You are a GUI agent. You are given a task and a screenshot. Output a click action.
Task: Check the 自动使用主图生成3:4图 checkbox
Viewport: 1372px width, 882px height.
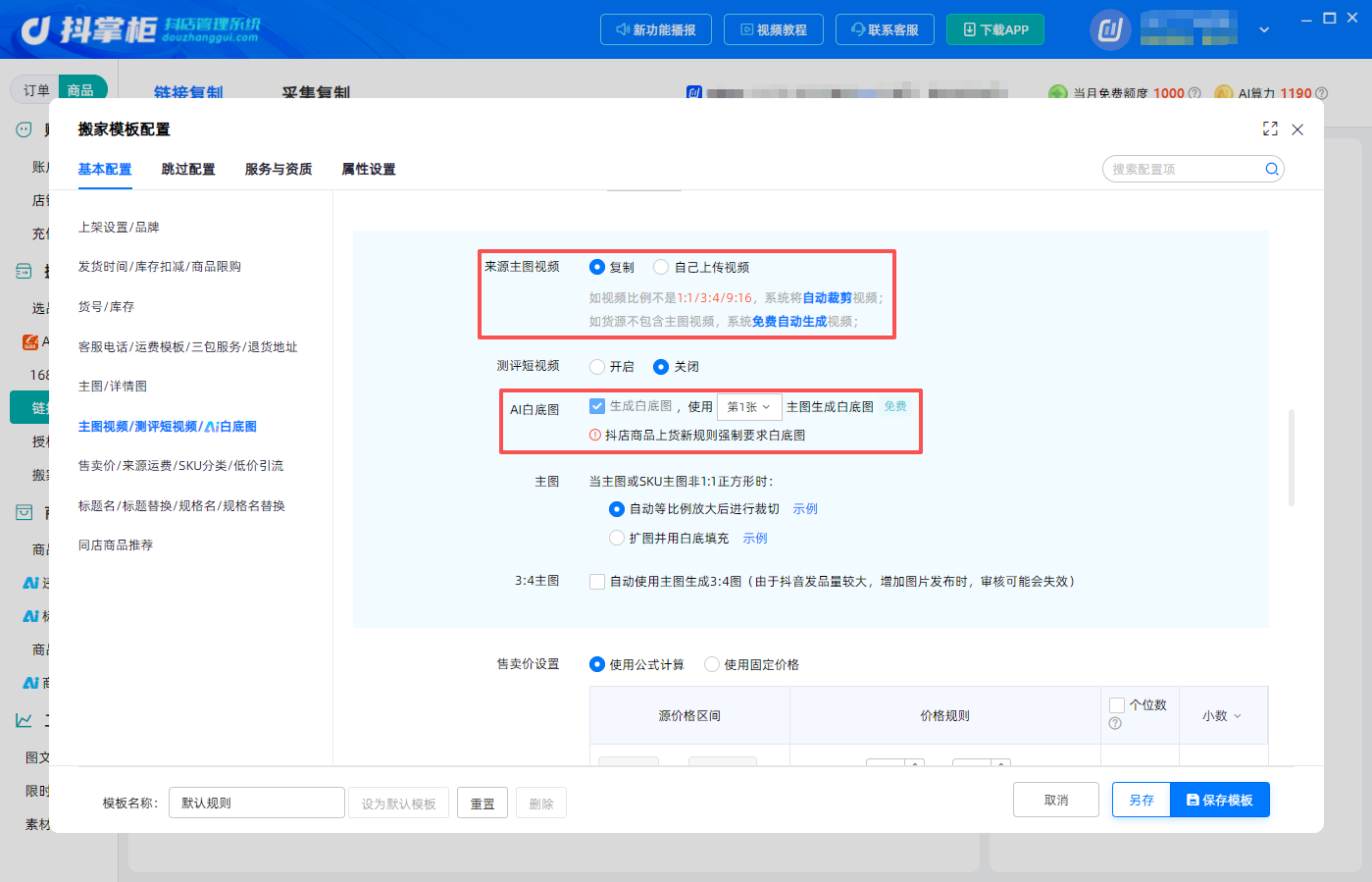pyautogui.click(x=596, y=582)
